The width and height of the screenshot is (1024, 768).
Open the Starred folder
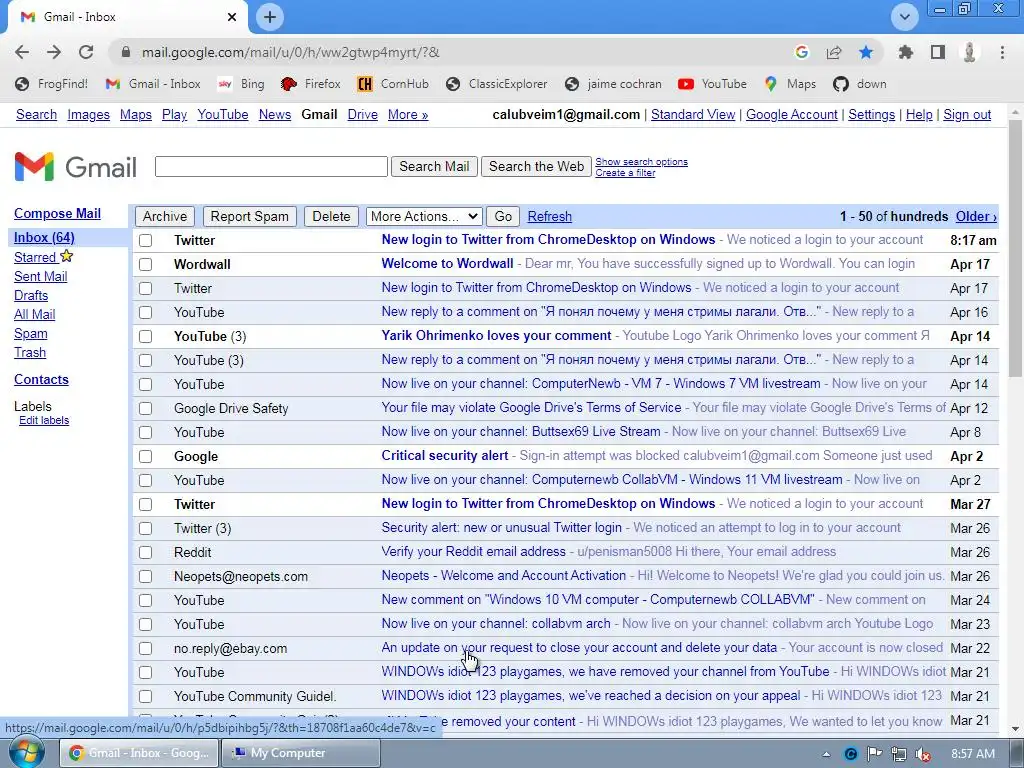[x=35, y=257]
